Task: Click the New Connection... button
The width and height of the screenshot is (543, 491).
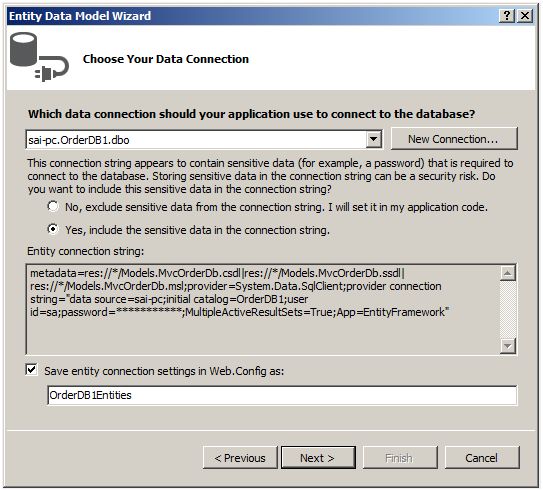Action: (454, 139)
